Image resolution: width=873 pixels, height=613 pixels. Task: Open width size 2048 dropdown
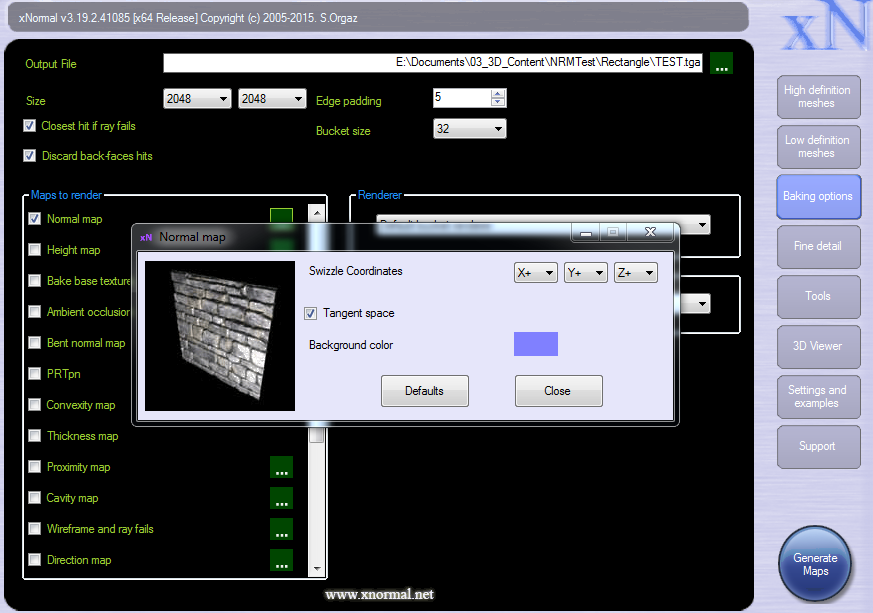(x=197, y=99)
